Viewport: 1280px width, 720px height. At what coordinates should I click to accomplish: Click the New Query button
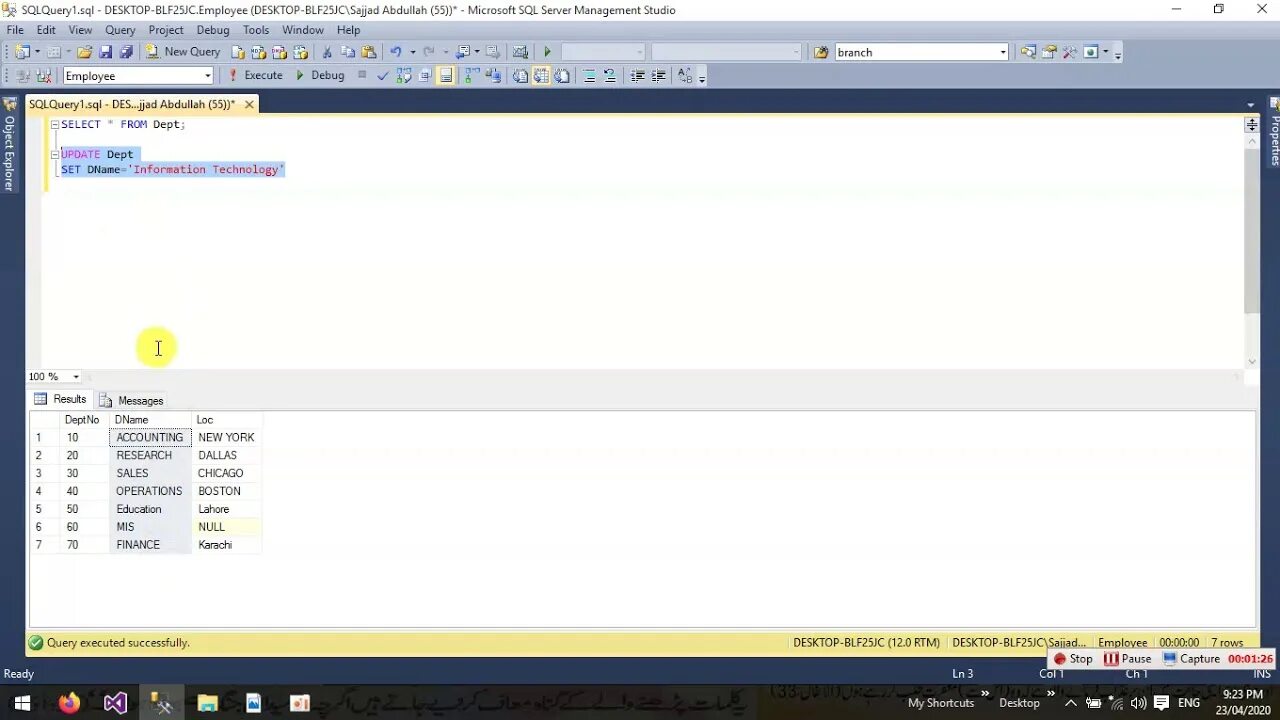[183, 52]
